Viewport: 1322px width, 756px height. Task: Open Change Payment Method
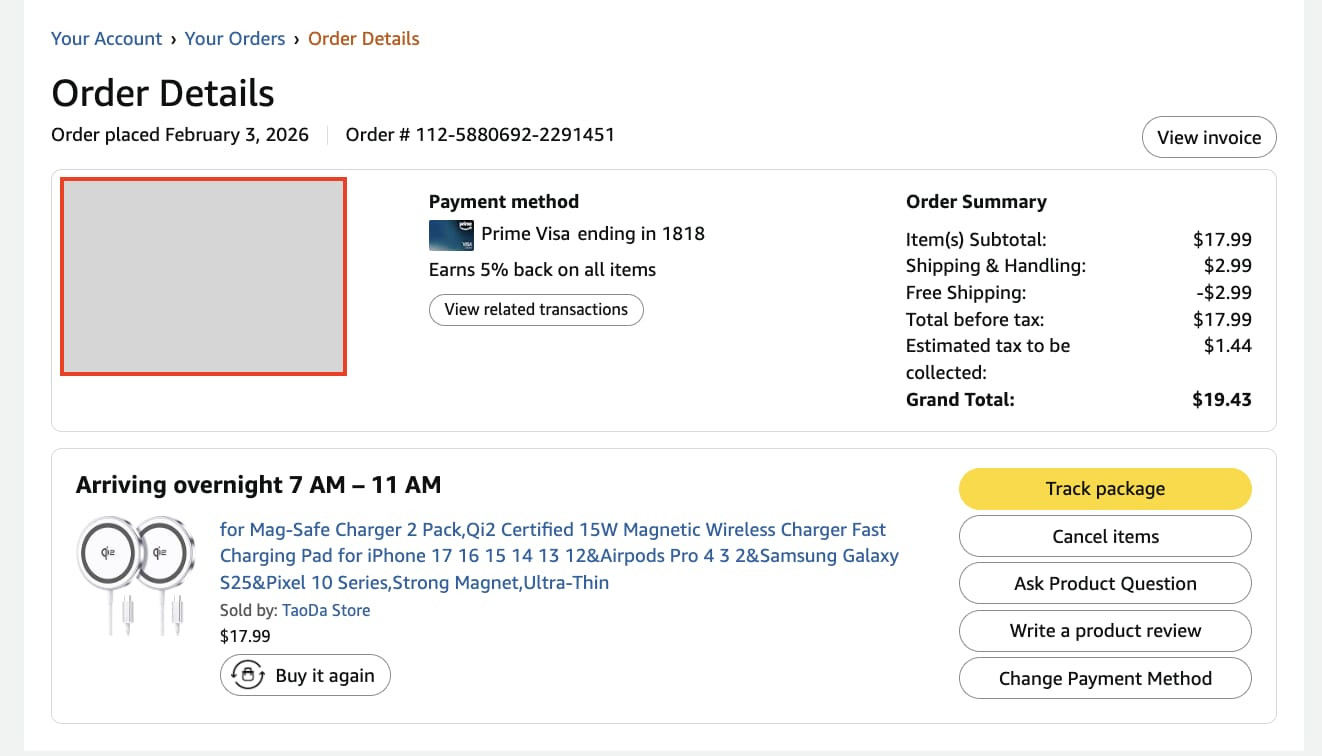click(1105, 678)
